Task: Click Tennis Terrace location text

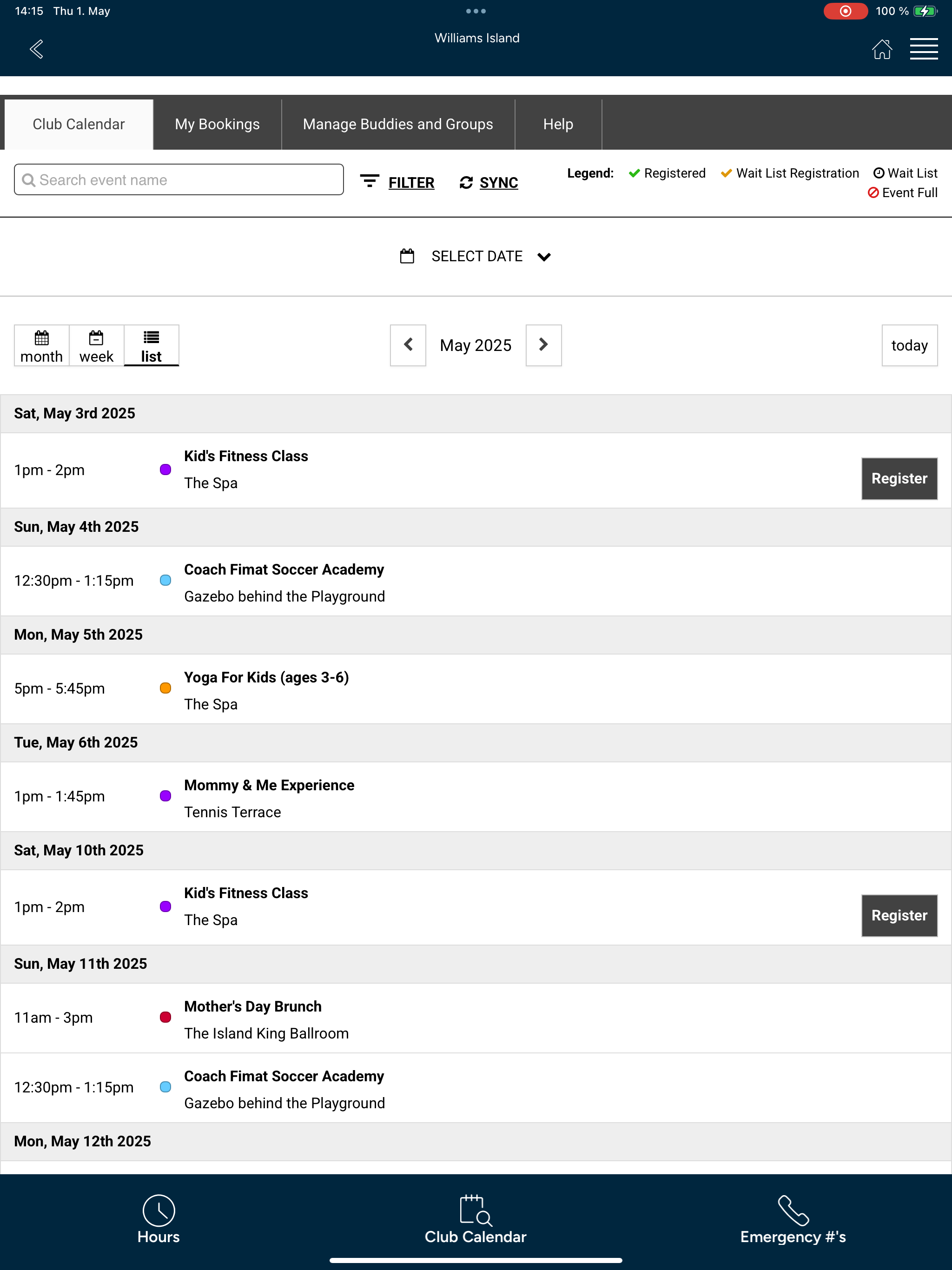Action: pos(232,813)
